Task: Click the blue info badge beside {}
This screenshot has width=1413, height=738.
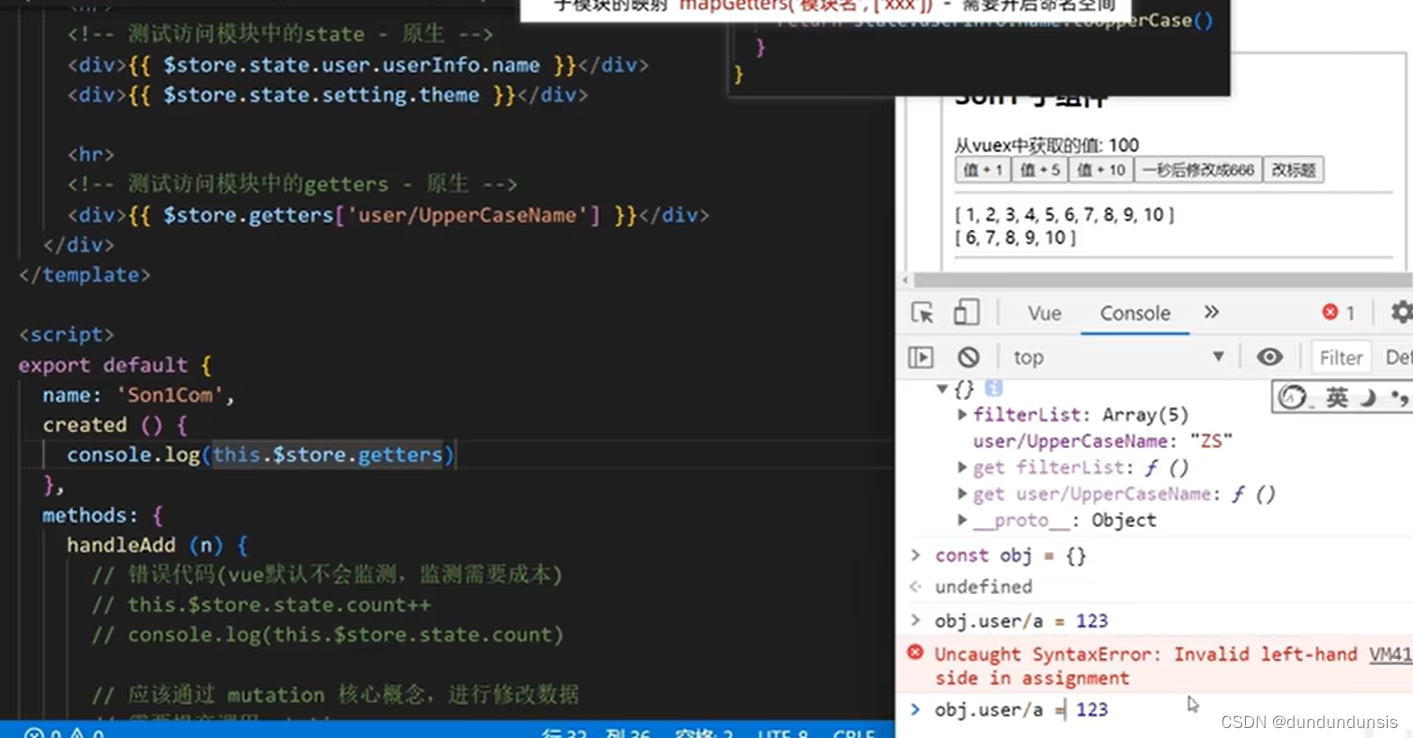Action: [x=993, y=388]
